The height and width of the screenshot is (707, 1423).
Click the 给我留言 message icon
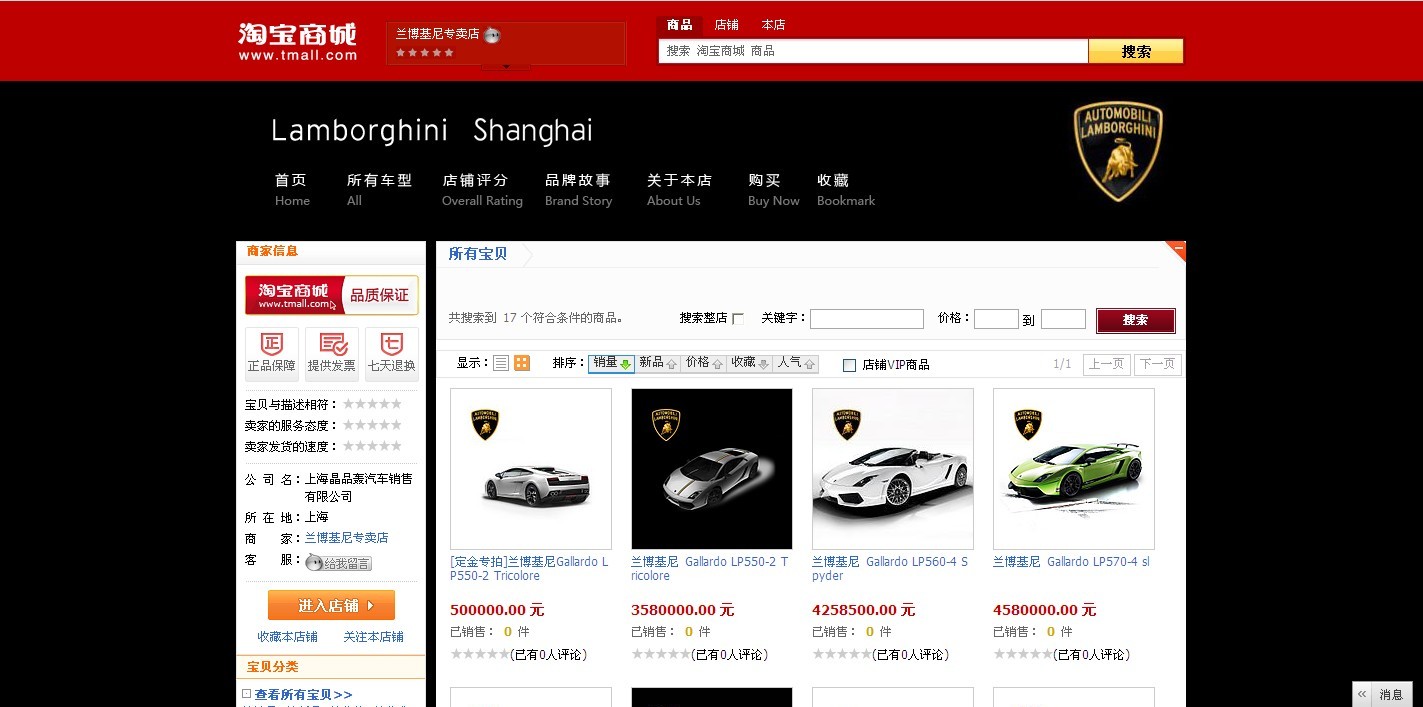pos(339,563)
